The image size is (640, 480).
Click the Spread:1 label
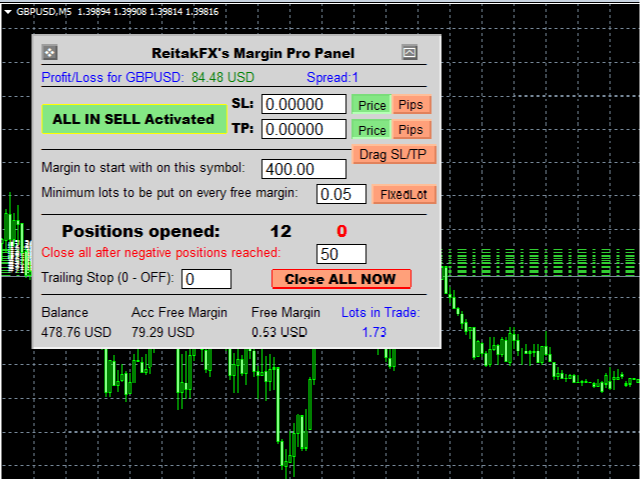click(x=332, y=77)
